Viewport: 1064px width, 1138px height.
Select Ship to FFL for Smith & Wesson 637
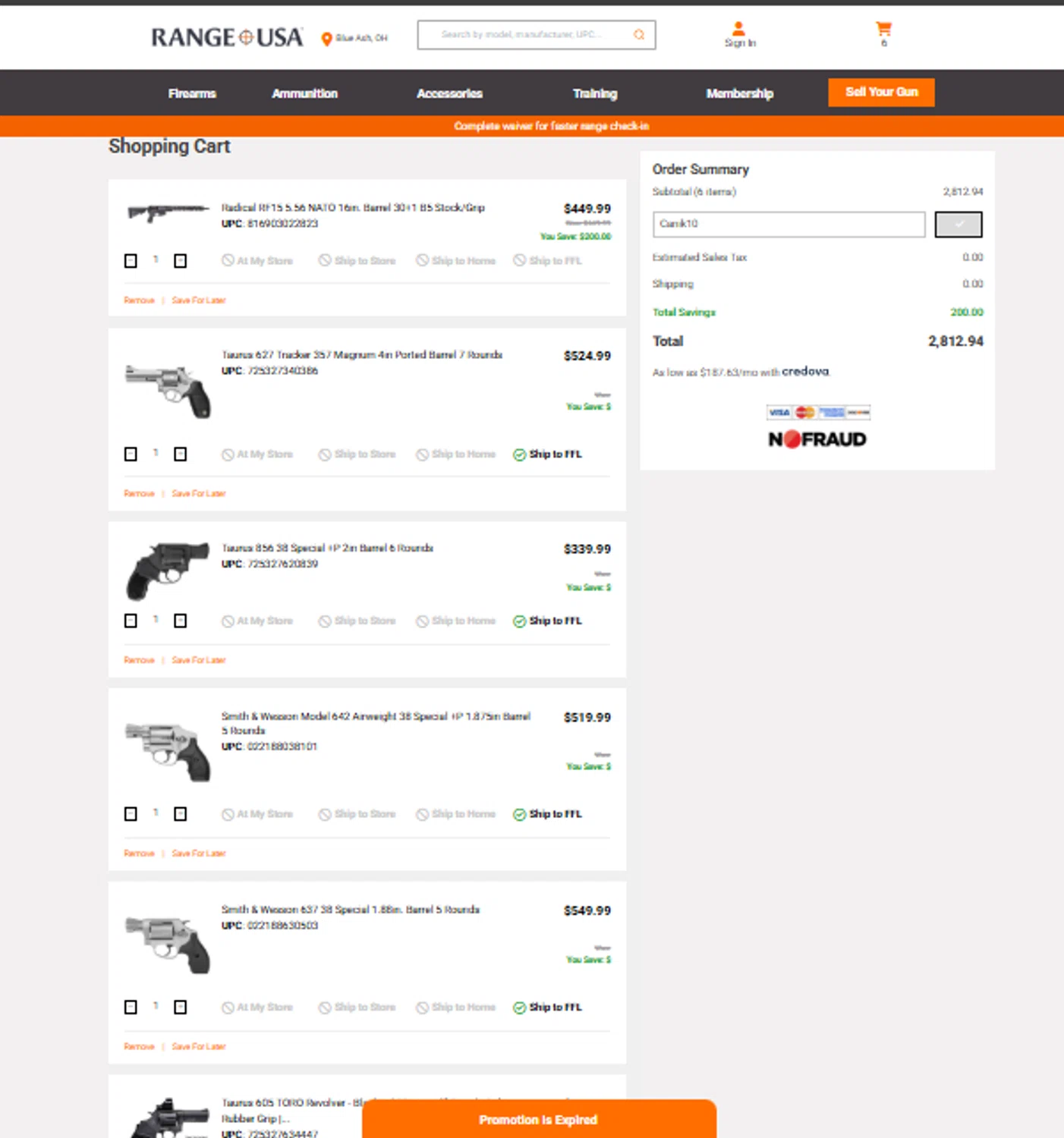[x=548, y=1008]
